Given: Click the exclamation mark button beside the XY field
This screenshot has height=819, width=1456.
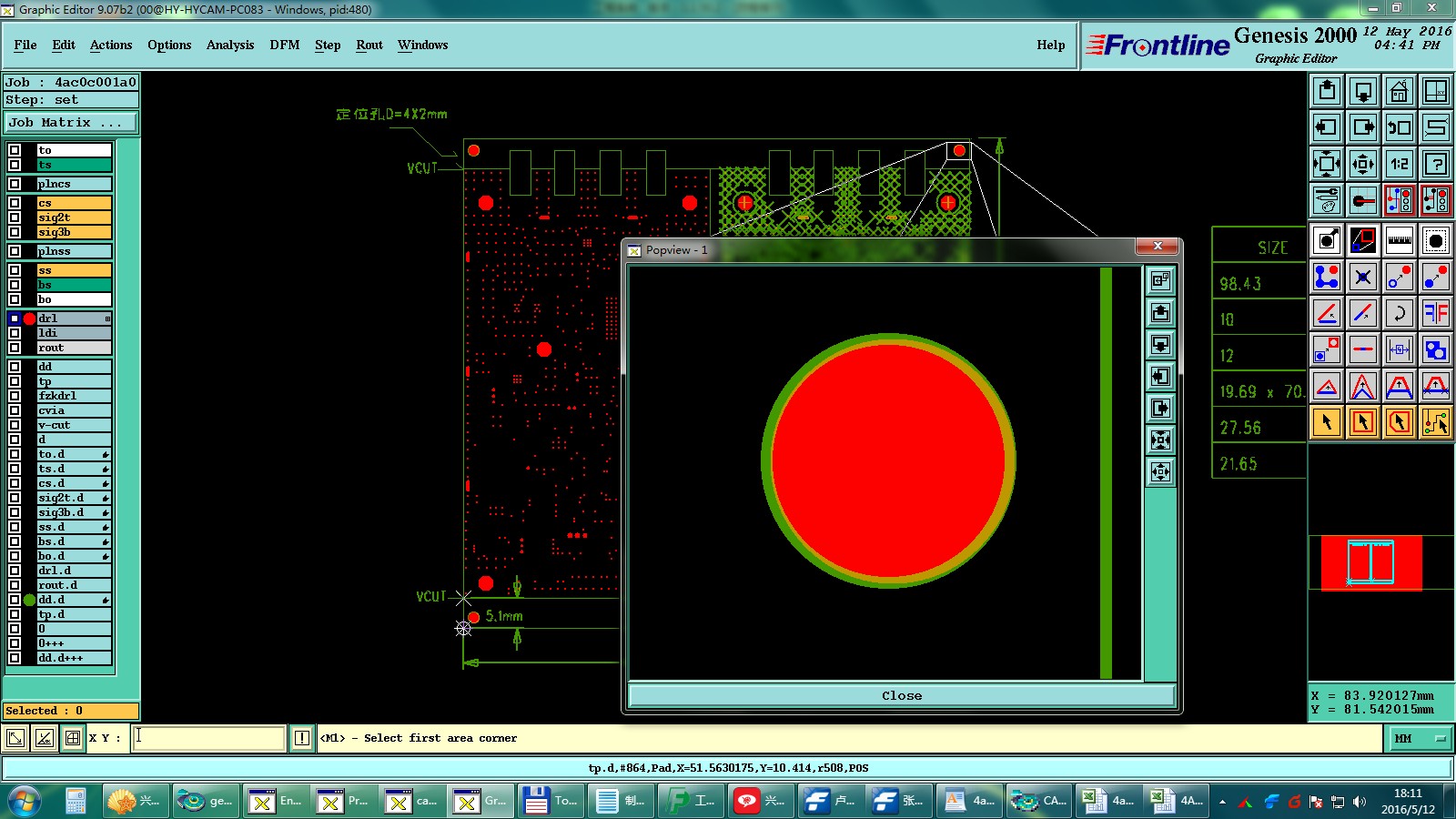Looking at the screenshot, I should (302, 738).
